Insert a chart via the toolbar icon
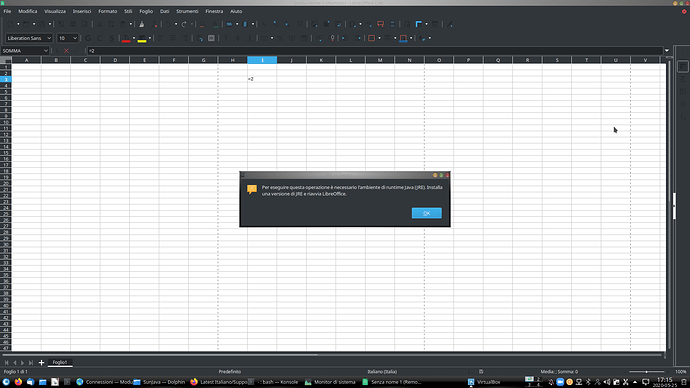This screenshot has width=690, height=388. coord(327,24)
